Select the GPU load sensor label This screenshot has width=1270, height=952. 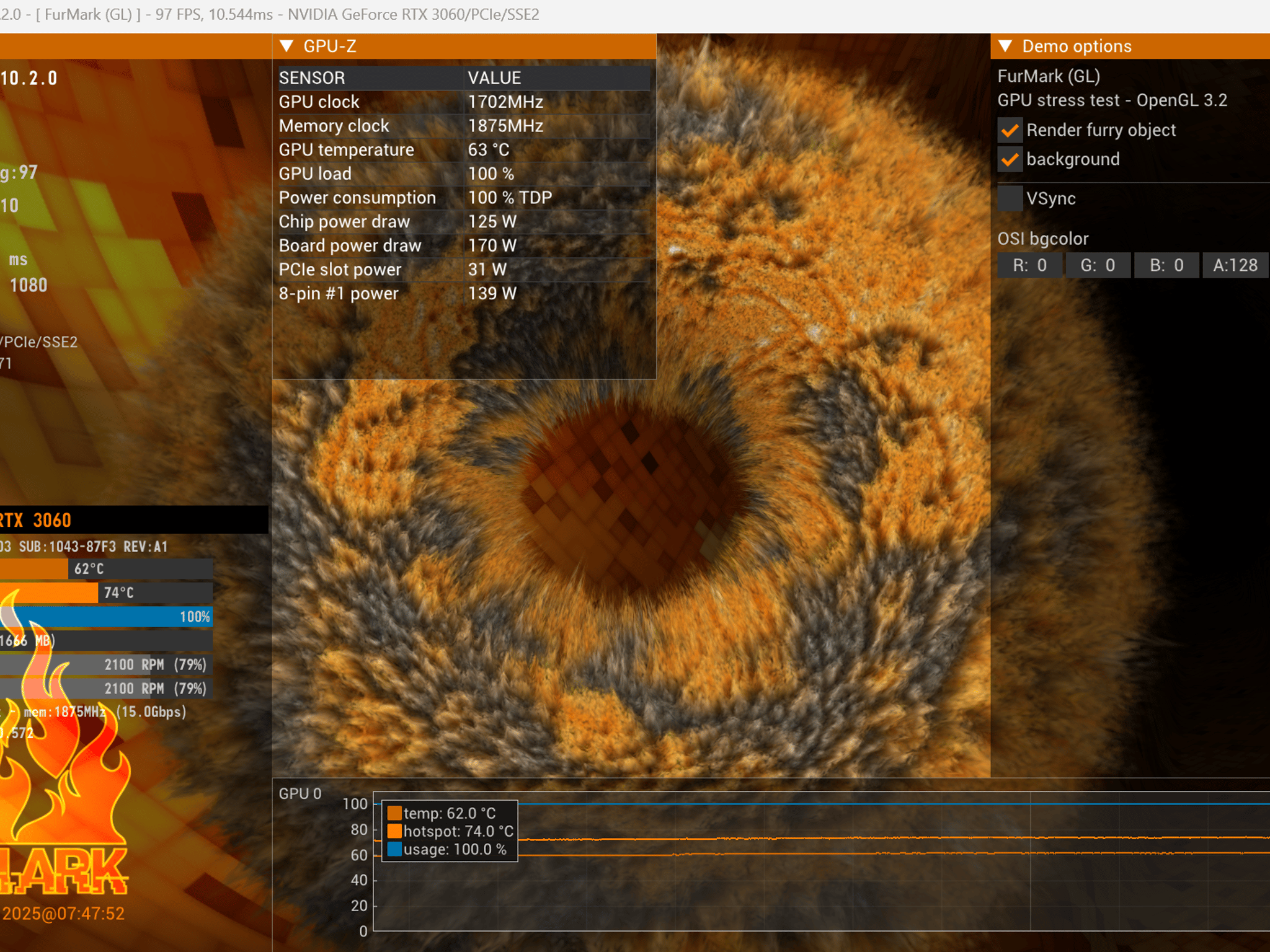pyautogui.click(x=315, y=174)
